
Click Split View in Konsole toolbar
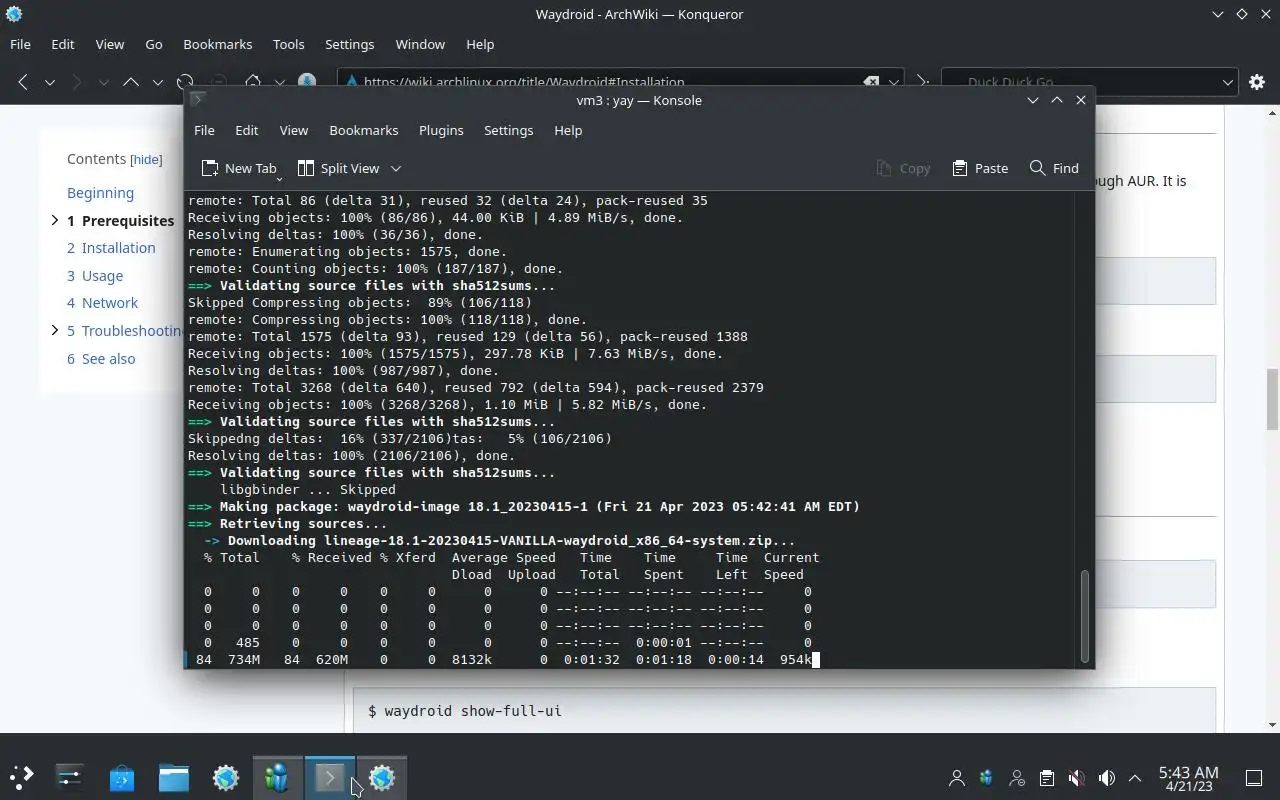[x=339, y=168]
